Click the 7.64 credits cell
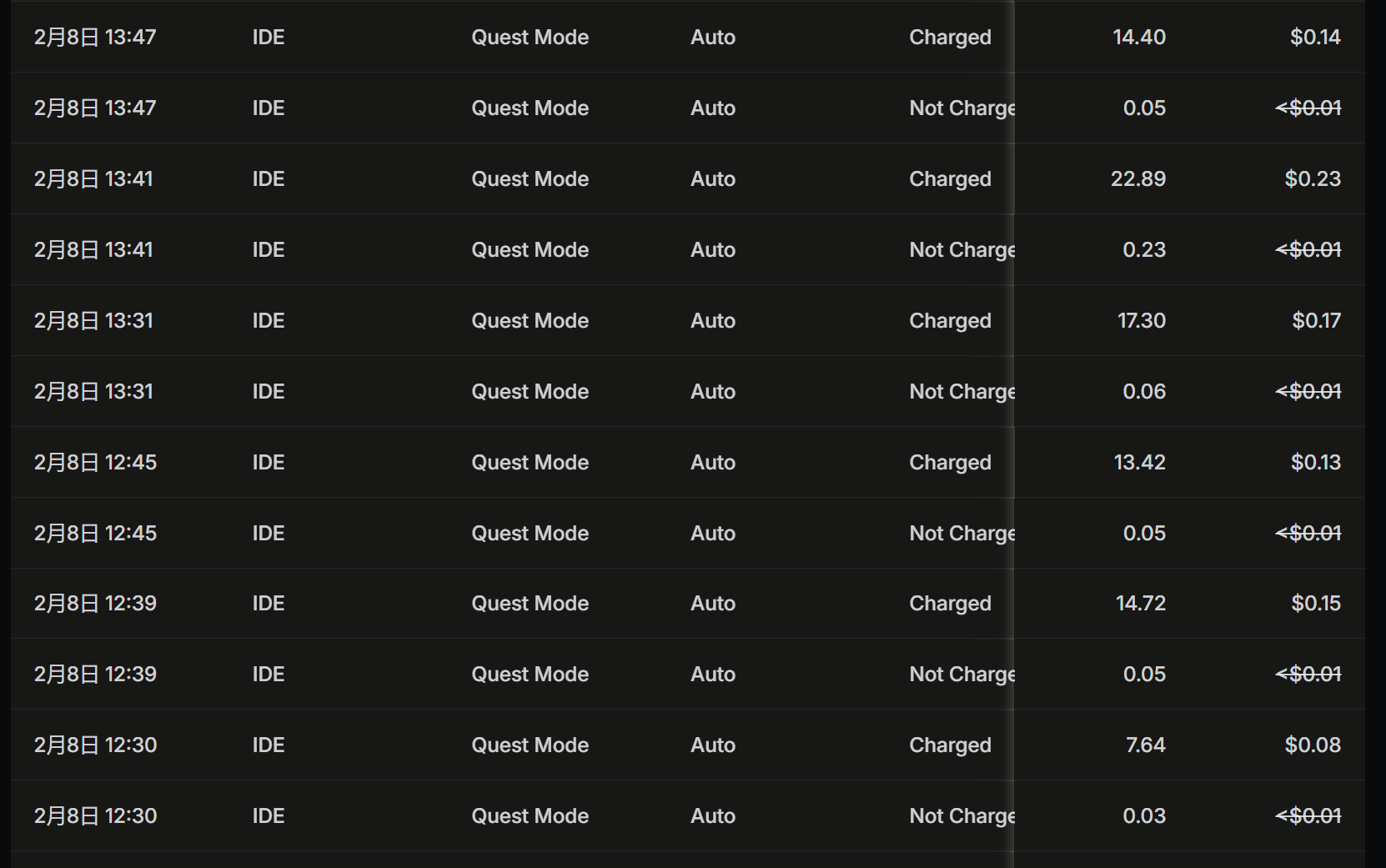Screen dimensions: 1386x868 pyautogui.click(x=1146, y=745)
